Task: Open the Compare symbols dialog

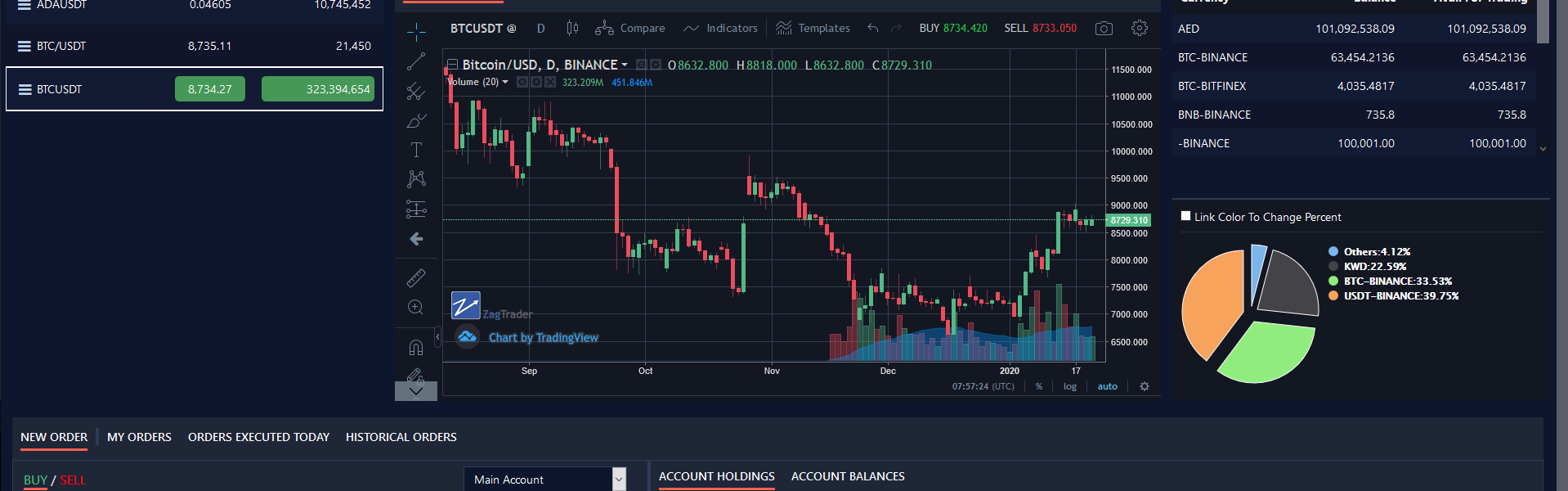Action: 629,28
